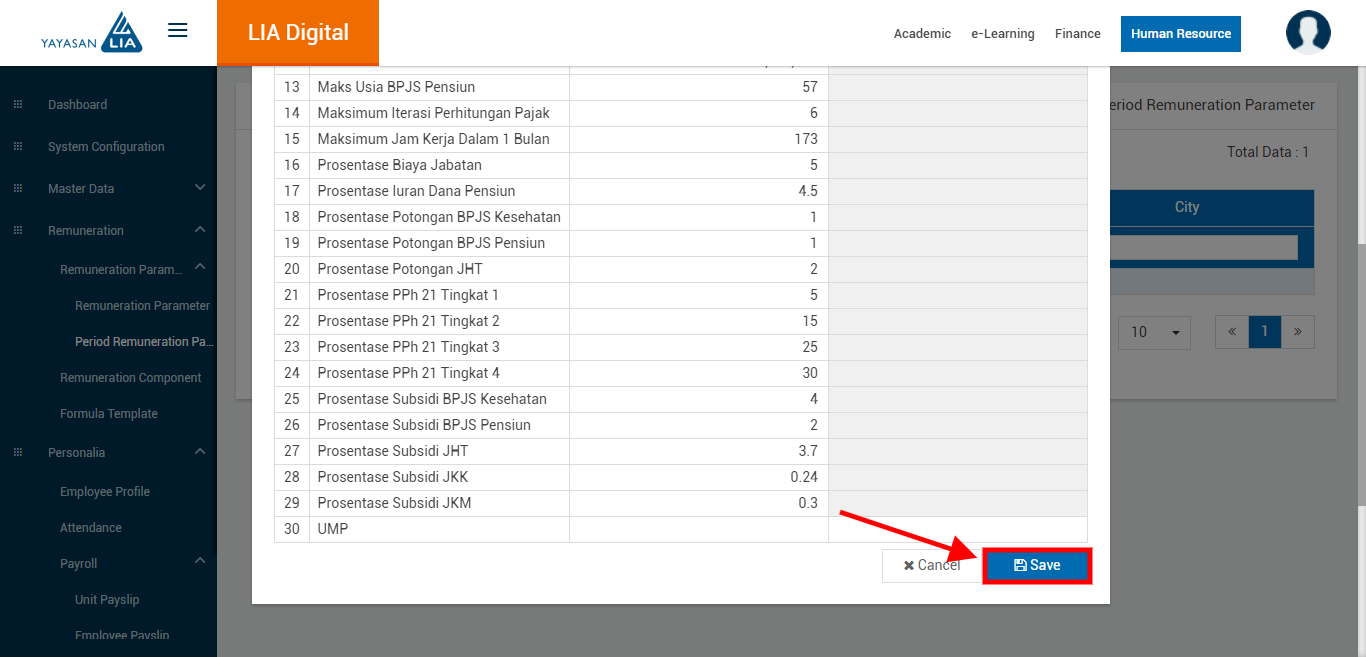1366x657 pixels.
Task: Click the hamburger menu icon
Action: pos(178,30)
